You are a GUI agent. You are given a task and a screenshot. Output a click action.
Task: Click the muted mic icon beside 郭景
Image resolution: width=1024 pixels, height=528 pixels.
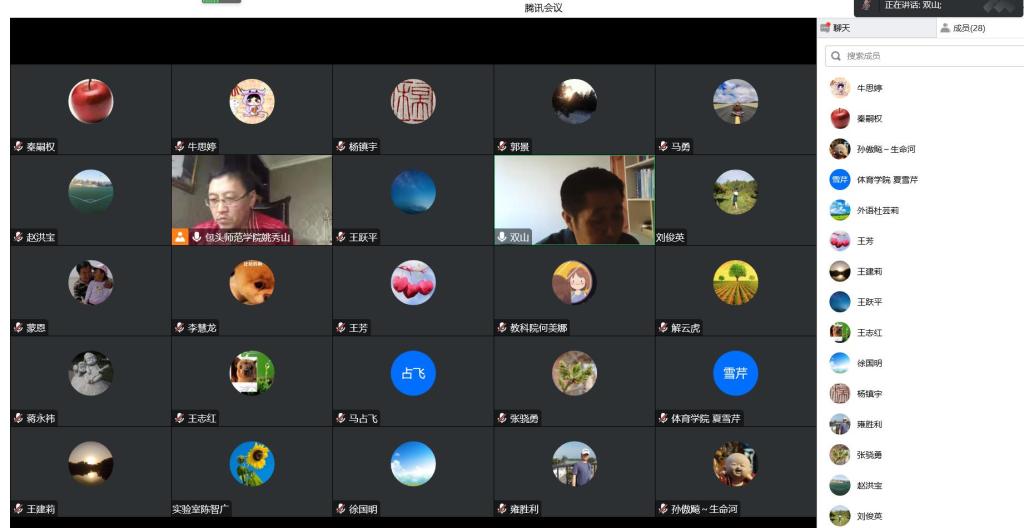click(502, 147)
